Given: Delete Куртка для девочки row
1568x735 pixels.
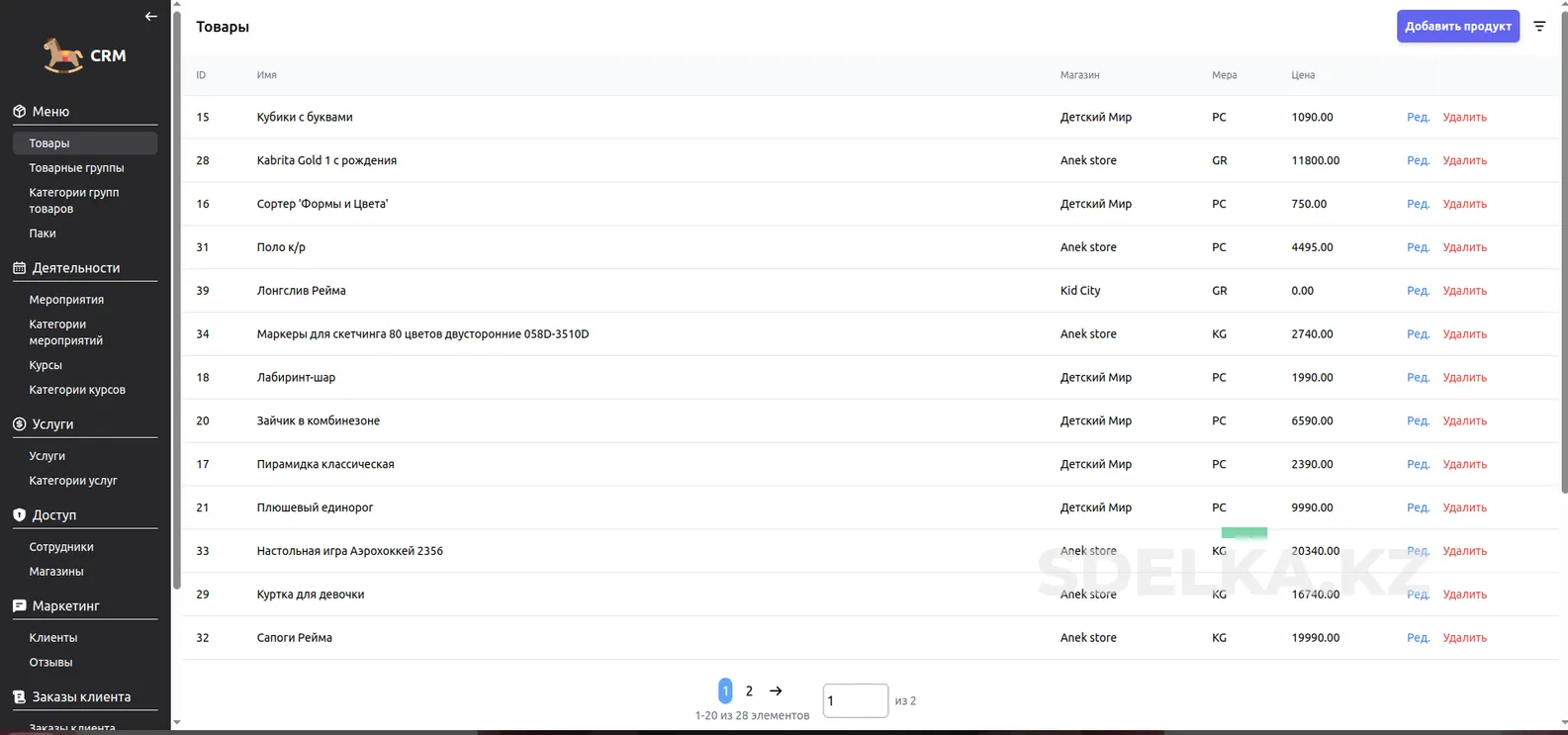Looking at the screenshot, I should (1464, 596).
